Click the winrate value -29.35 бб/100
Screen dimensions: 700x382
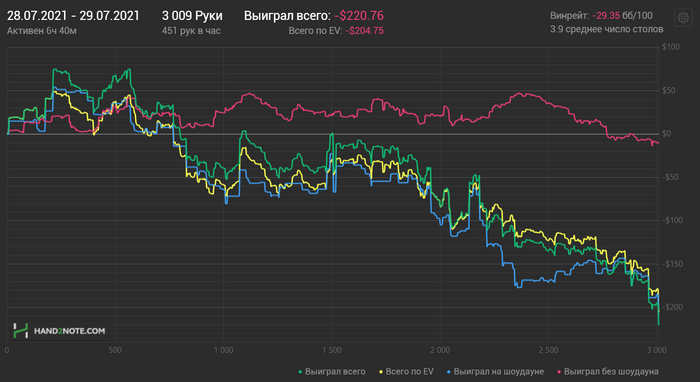(x=622, y=16)
